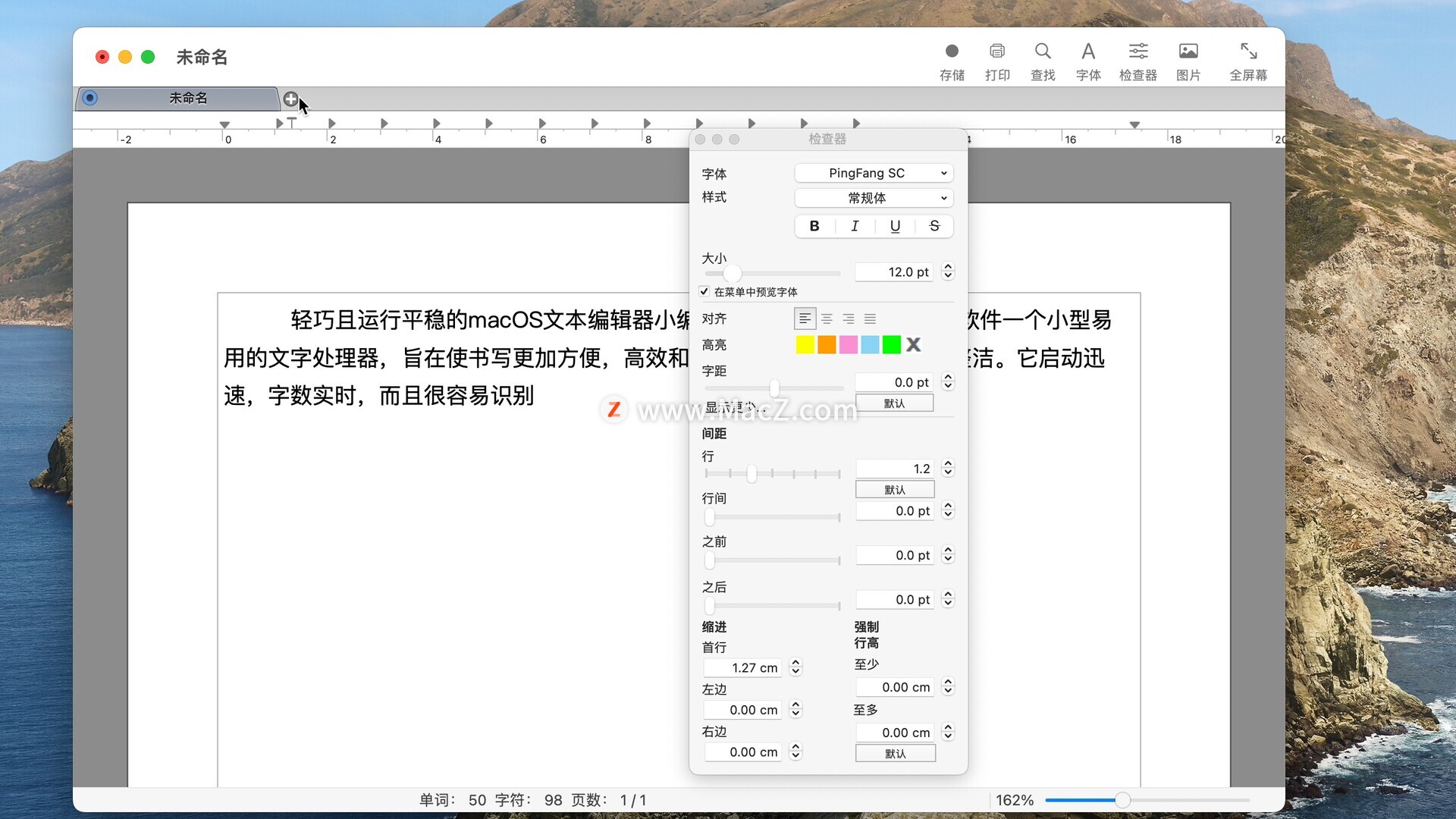The image size is (1456, 819).
Task: Click the 打印 print icon
Action: tap(997, 52)
